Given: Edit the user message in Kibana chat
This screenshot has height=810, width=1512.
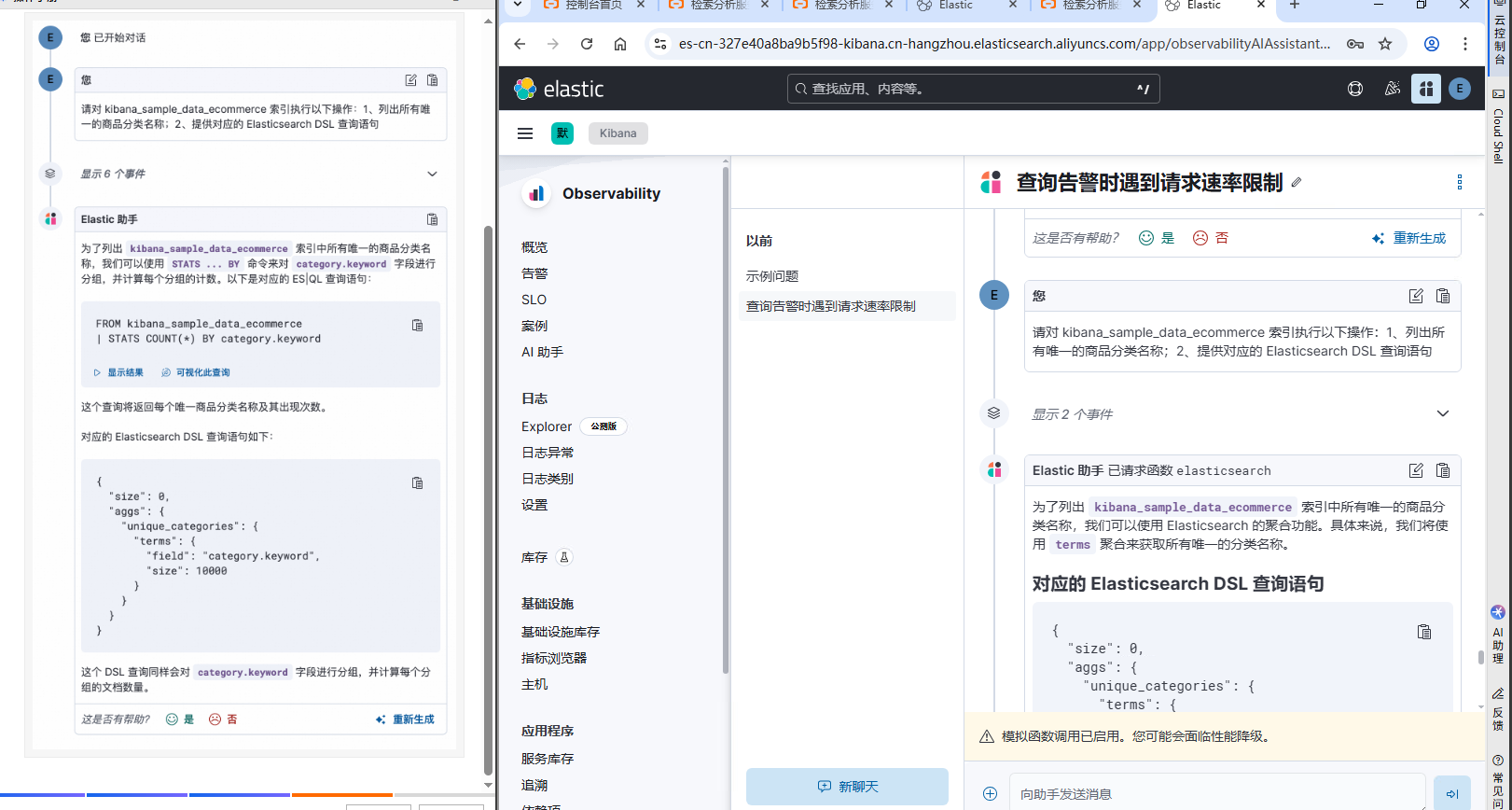Looking at the screenshot, I should point(1416,296).
